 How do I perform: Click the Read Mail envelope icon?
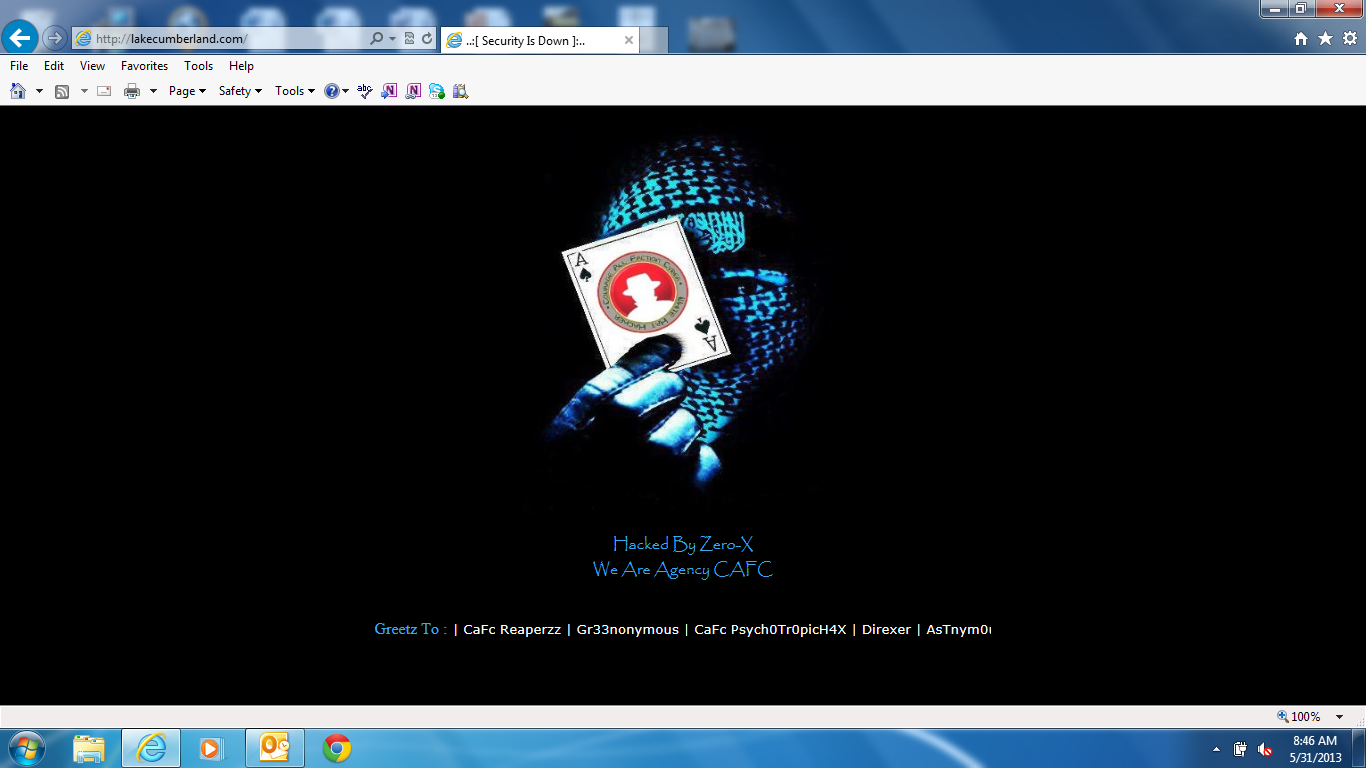pos(104,91)
